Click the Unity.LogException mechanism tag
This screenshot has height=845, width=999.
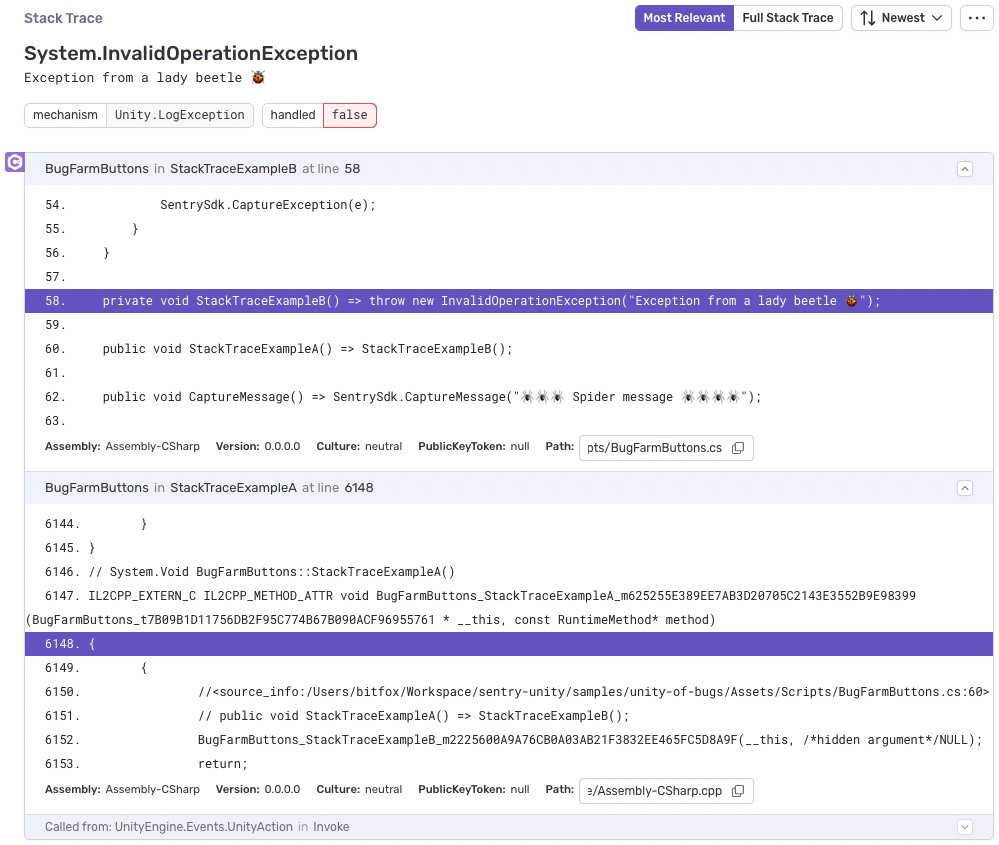click(x=180, y=115)
